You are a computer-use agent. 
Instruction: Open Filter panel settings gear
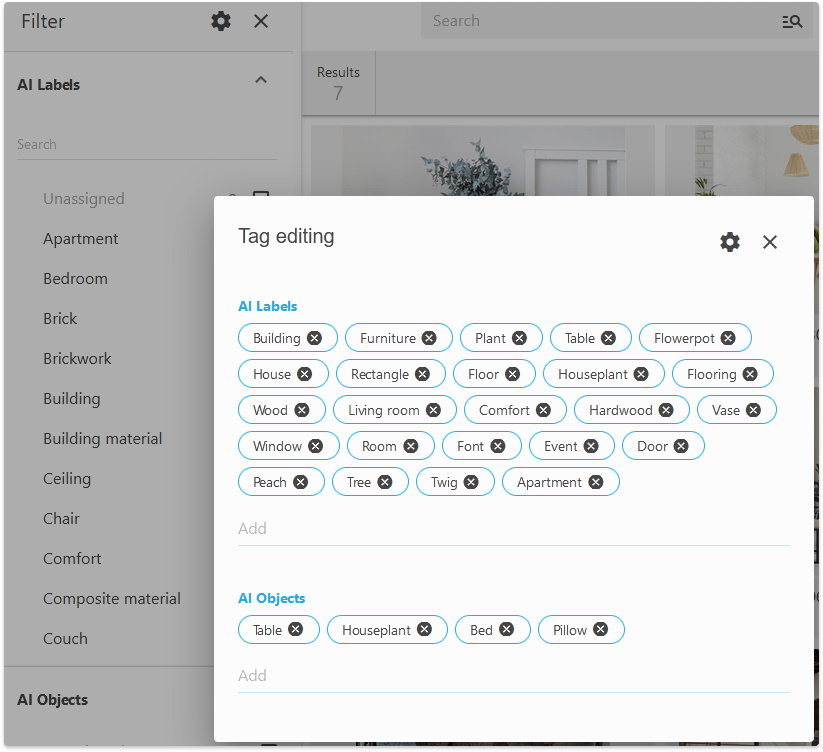coord(221,21)
